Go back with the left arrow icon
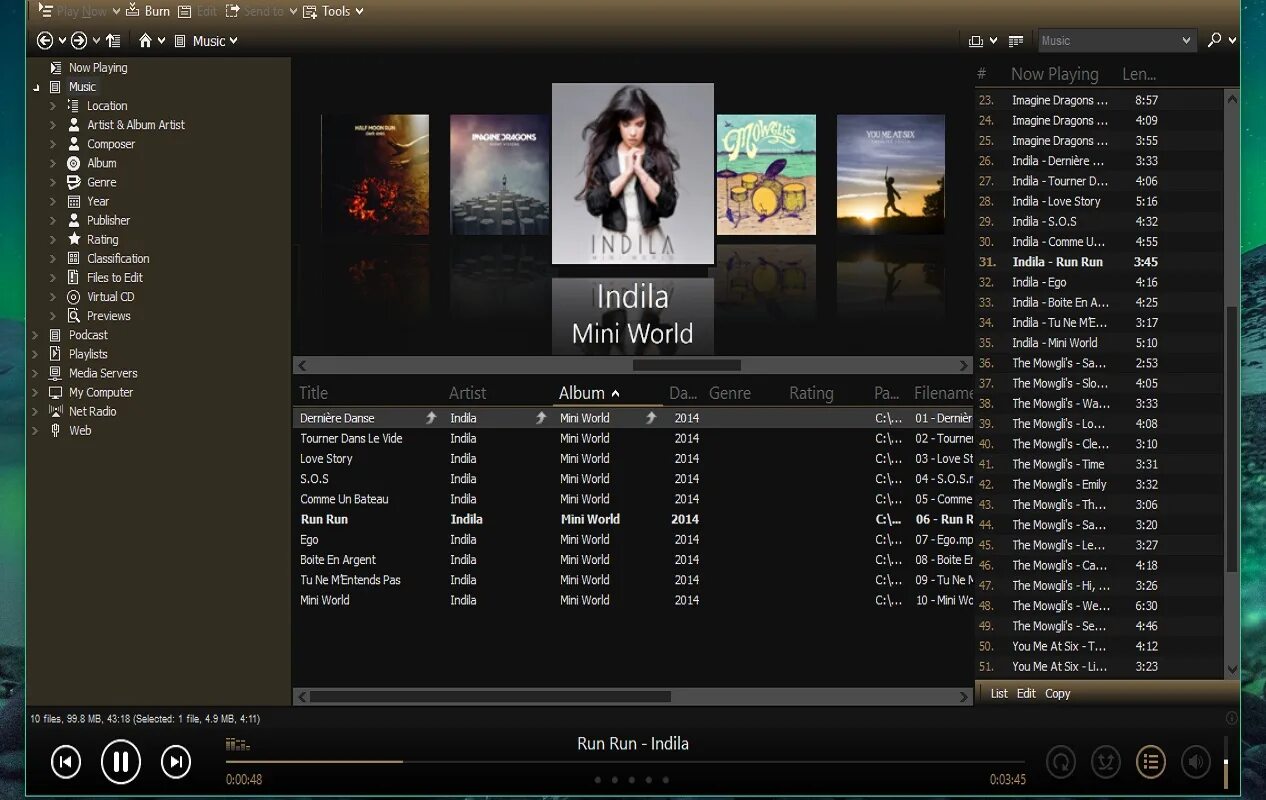Viewport: 1266px width, 800px height. click(45, 40)
